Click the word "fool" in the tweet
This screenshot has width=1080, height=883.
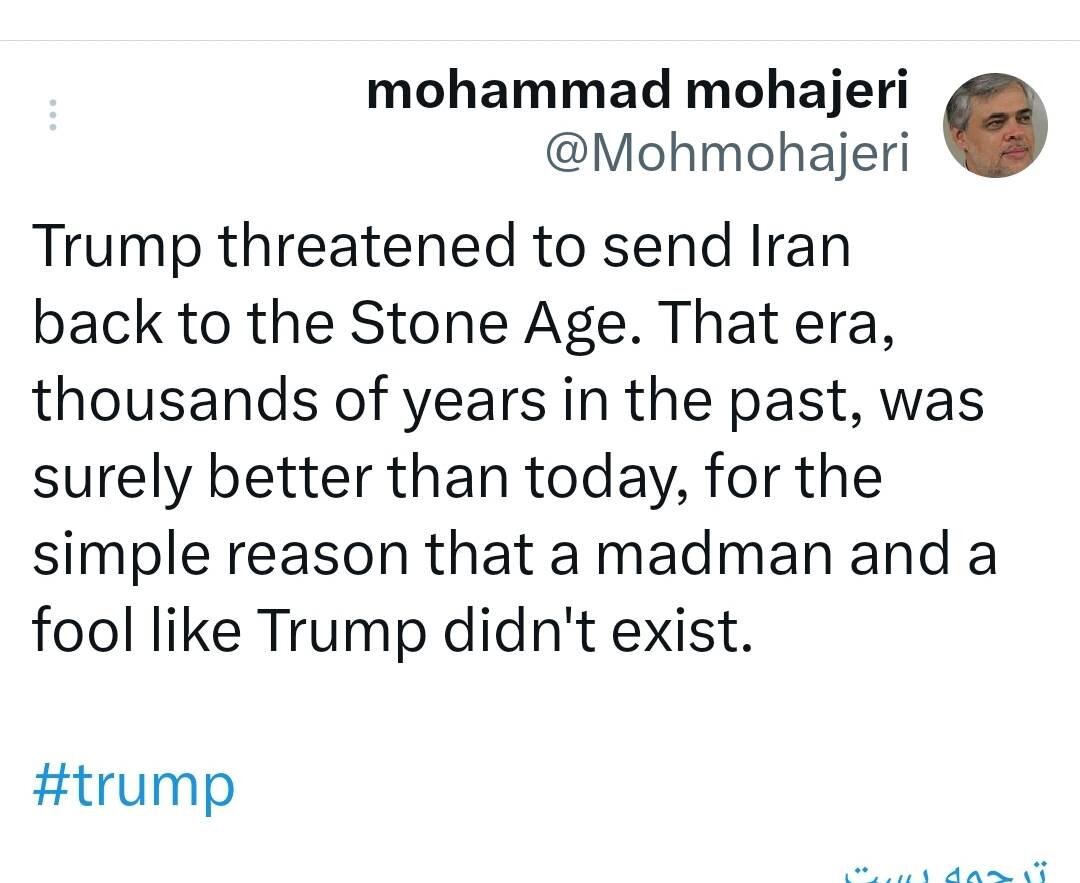coord(74,630)
